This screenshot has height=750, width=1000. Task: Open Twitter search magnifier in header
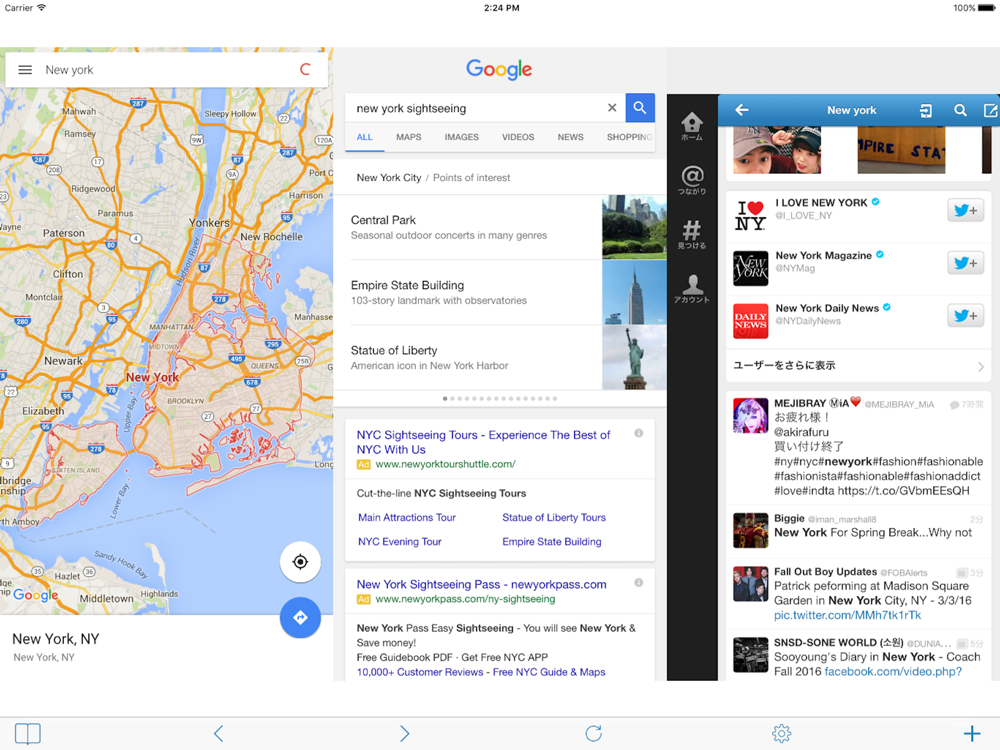pyautogui.click(x=960, y=110)
